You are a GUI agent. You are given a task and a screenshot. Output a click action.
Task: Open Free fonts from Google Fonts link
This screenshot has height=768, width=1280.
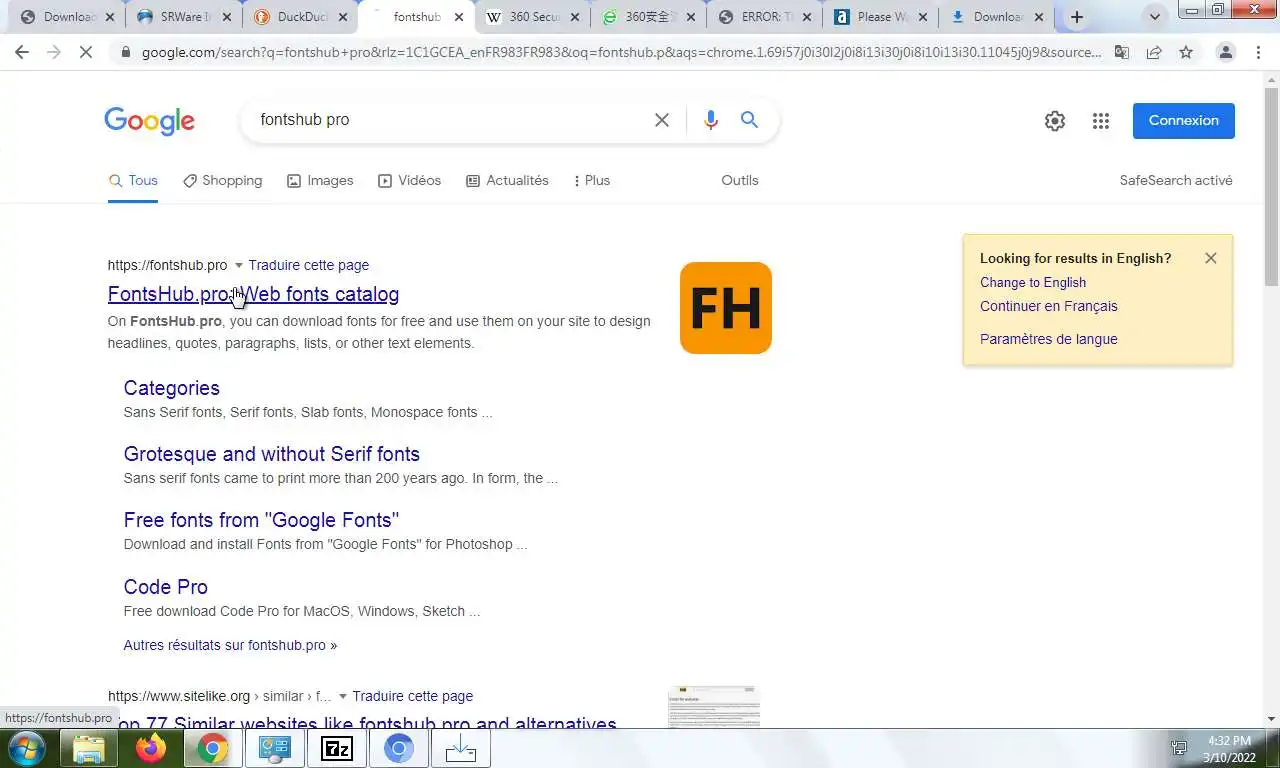pos(261,520)
